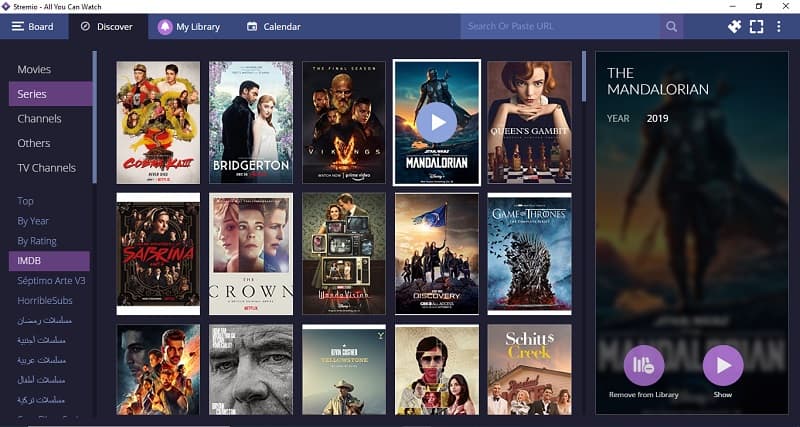Click the year value 2019

pyautogui.click(x=658, y=118)
